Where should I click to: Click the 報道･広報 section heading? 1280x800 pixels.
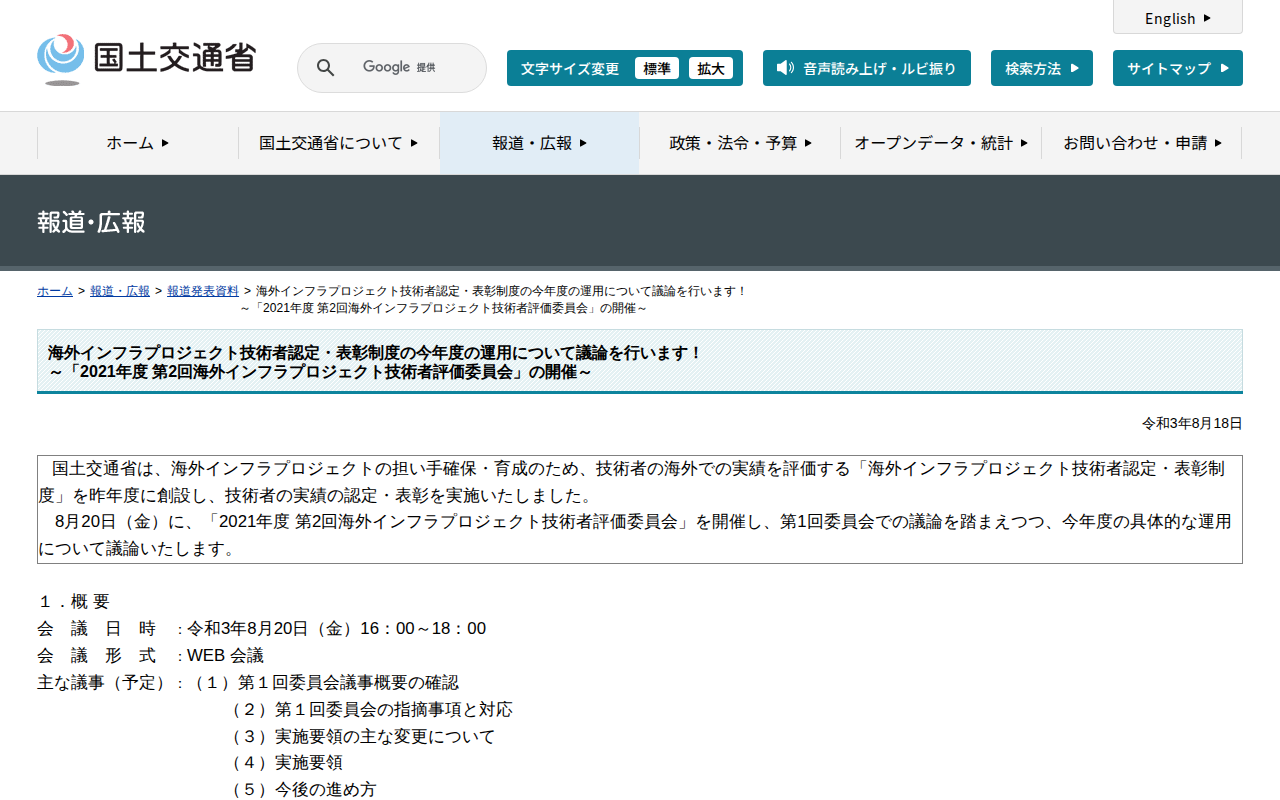click(x=92, y=222)
